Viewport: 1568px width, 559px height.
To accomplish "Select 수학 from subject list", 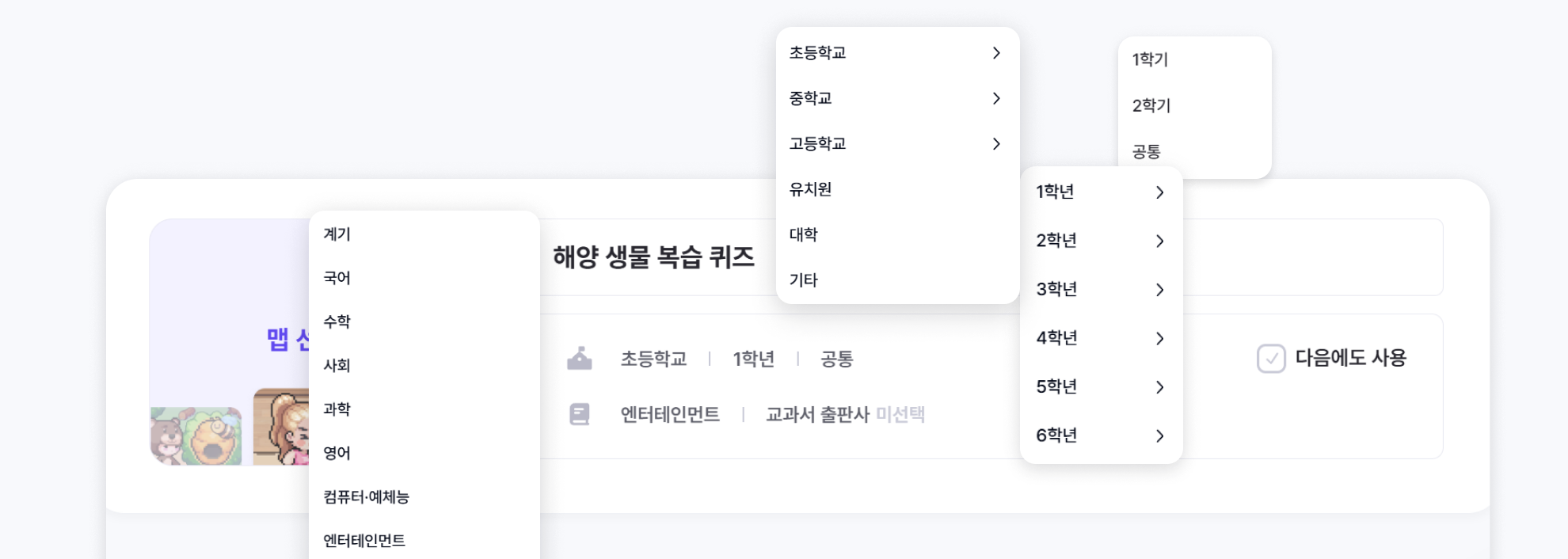I will (x=337, y=321).
